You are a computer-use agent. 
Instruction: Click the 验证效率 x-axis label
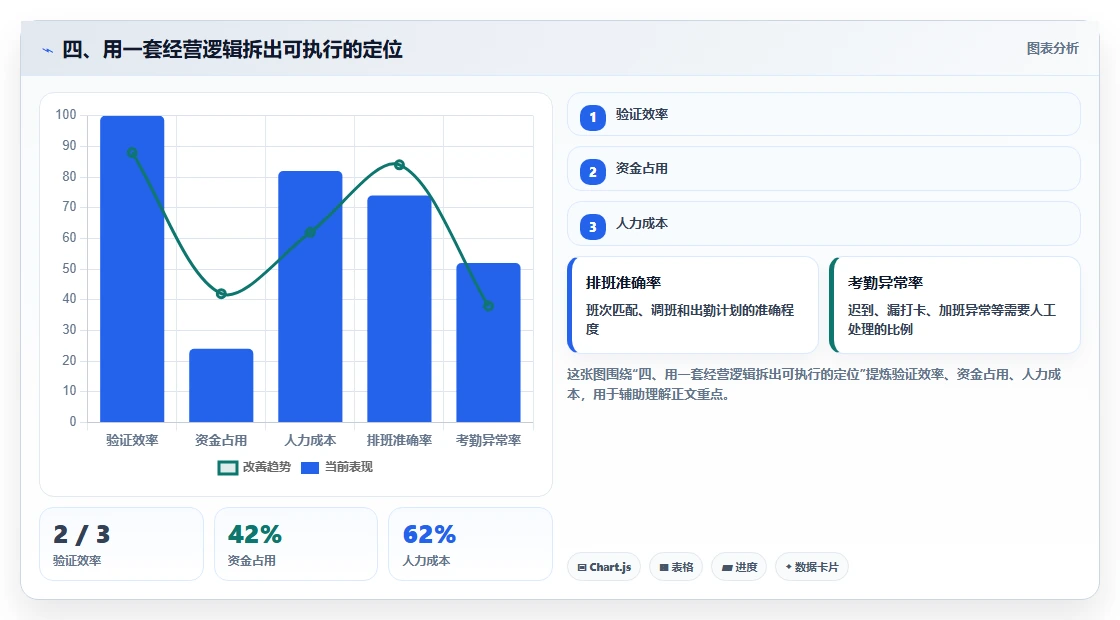(132, 440)
